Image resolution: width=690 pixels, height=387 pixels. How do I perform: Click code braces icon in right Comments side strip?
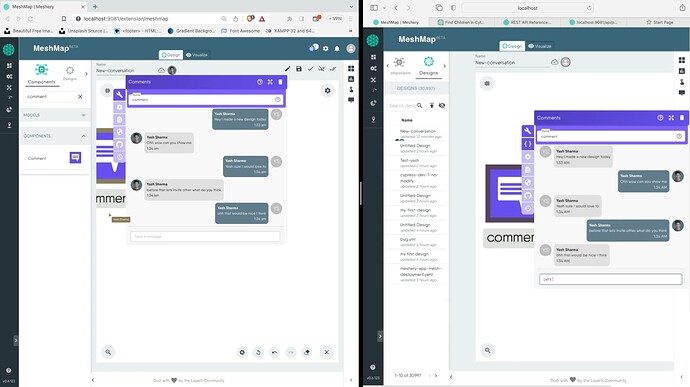point(528,144)
